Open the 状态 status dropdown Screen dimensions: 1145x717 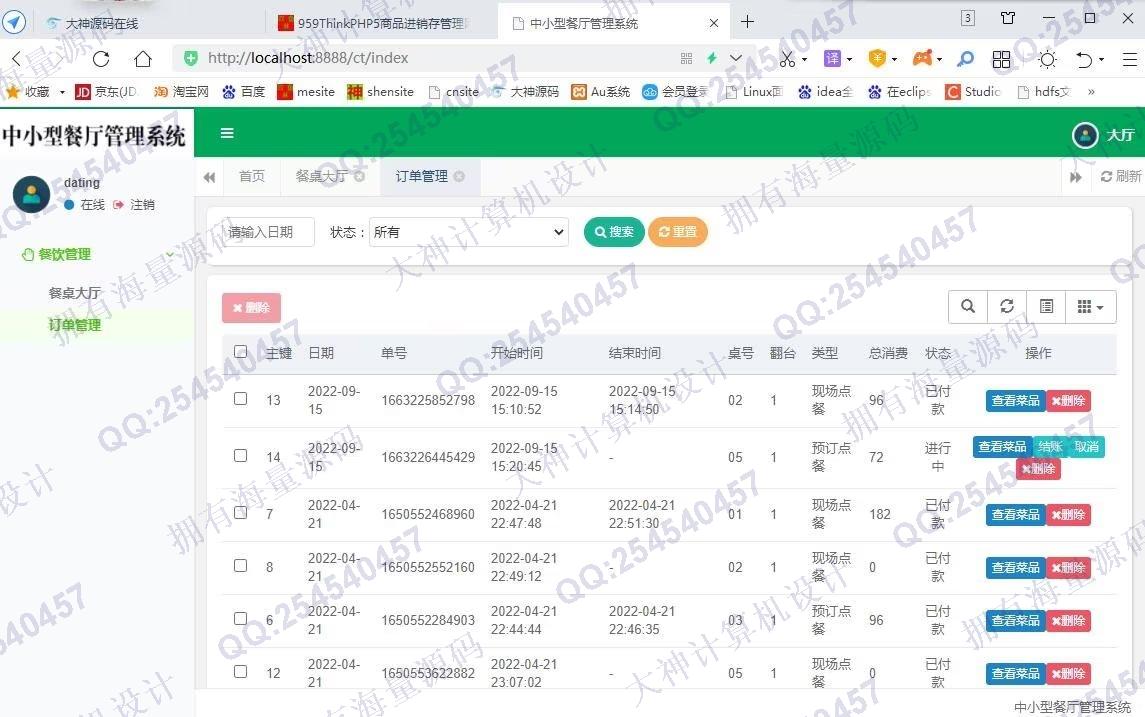(x=469, y=232)
